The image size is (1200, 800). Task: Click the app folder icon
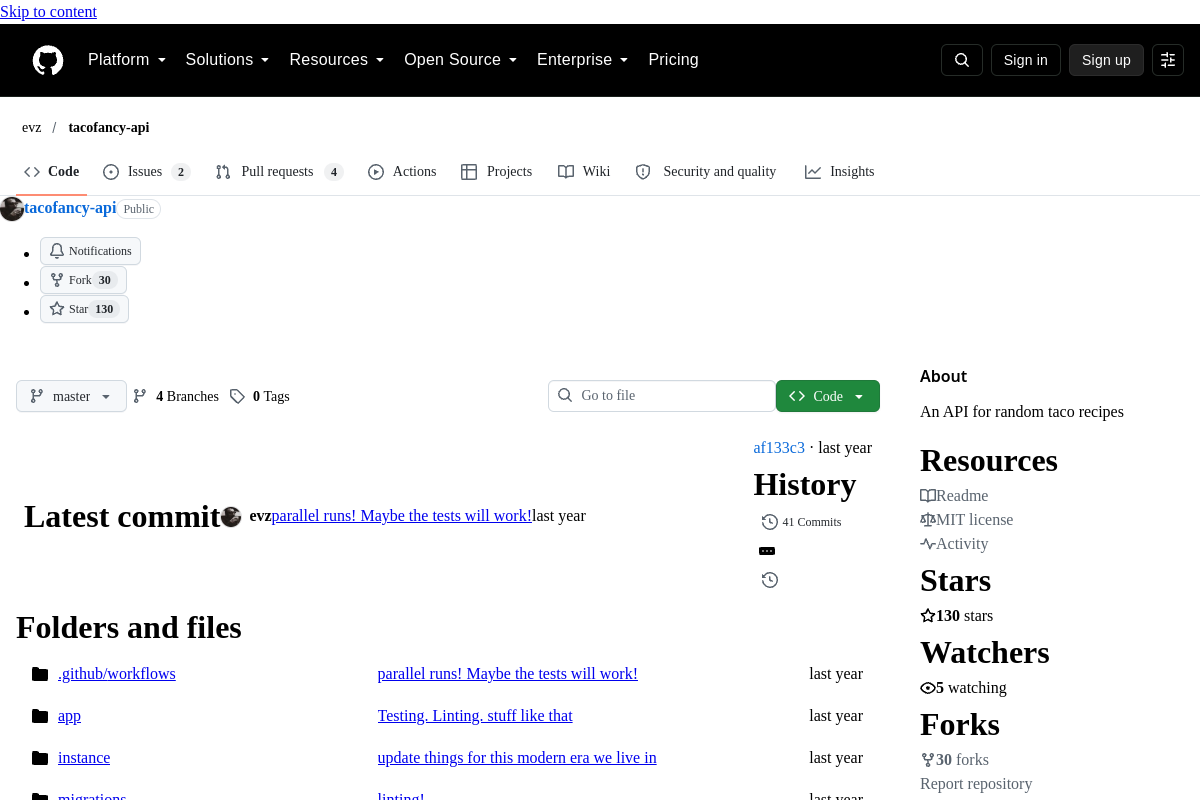(40, 716)
